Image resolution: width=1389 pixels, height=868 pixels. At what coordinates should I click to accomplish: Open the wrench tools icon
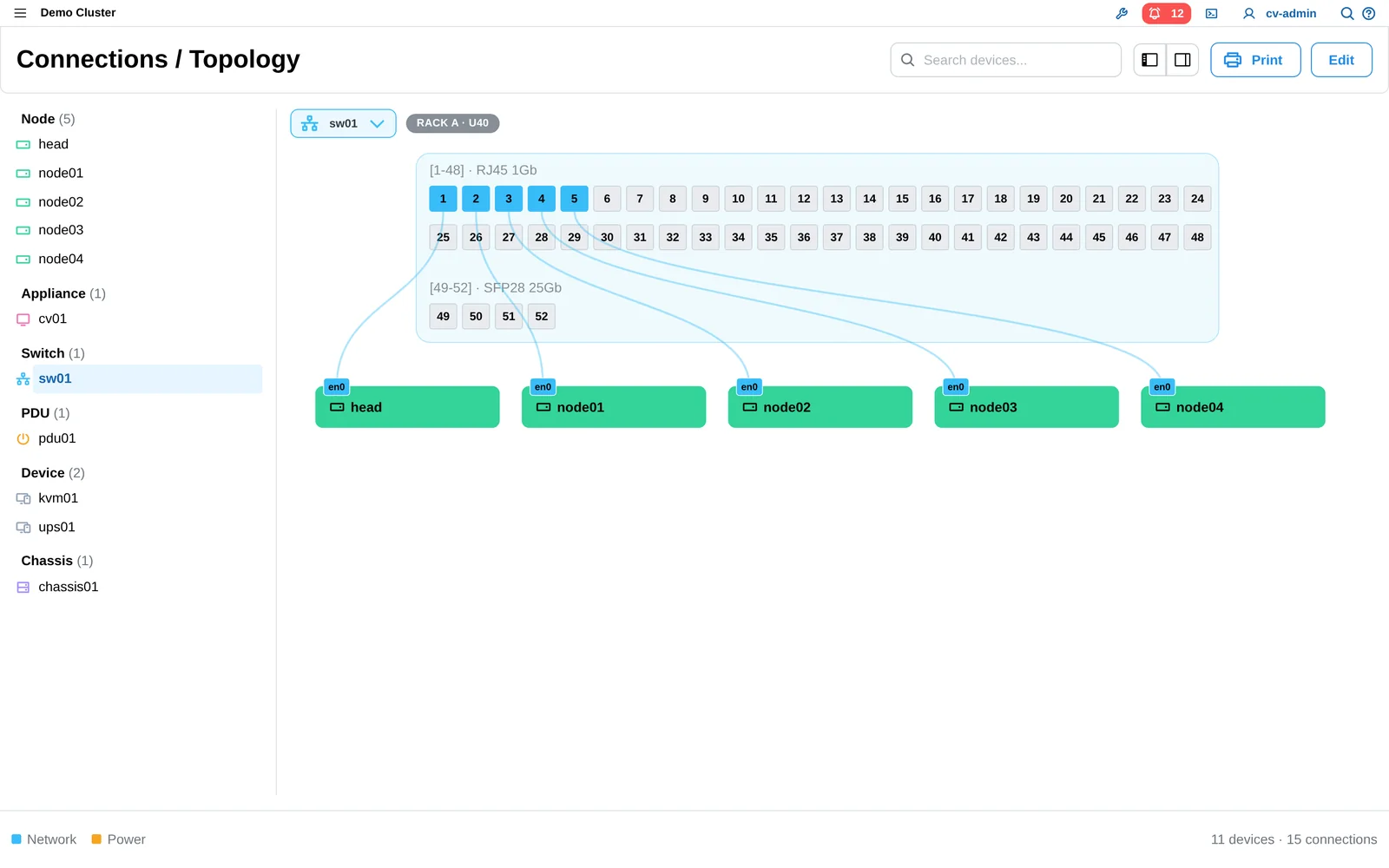(x=1122, y=13)
